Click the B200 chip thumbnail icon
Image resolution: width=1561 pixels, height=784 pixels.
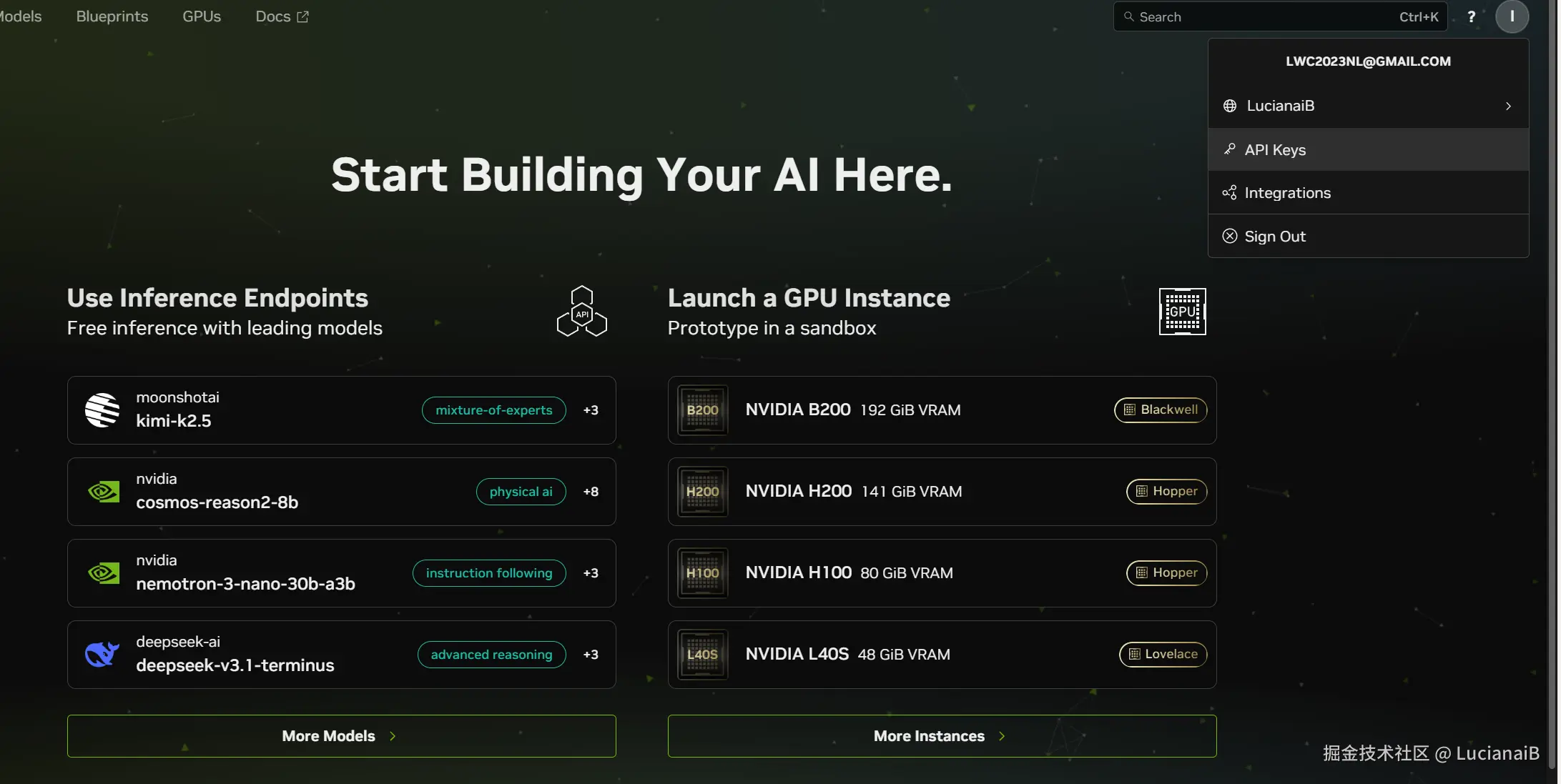point(702,410)
